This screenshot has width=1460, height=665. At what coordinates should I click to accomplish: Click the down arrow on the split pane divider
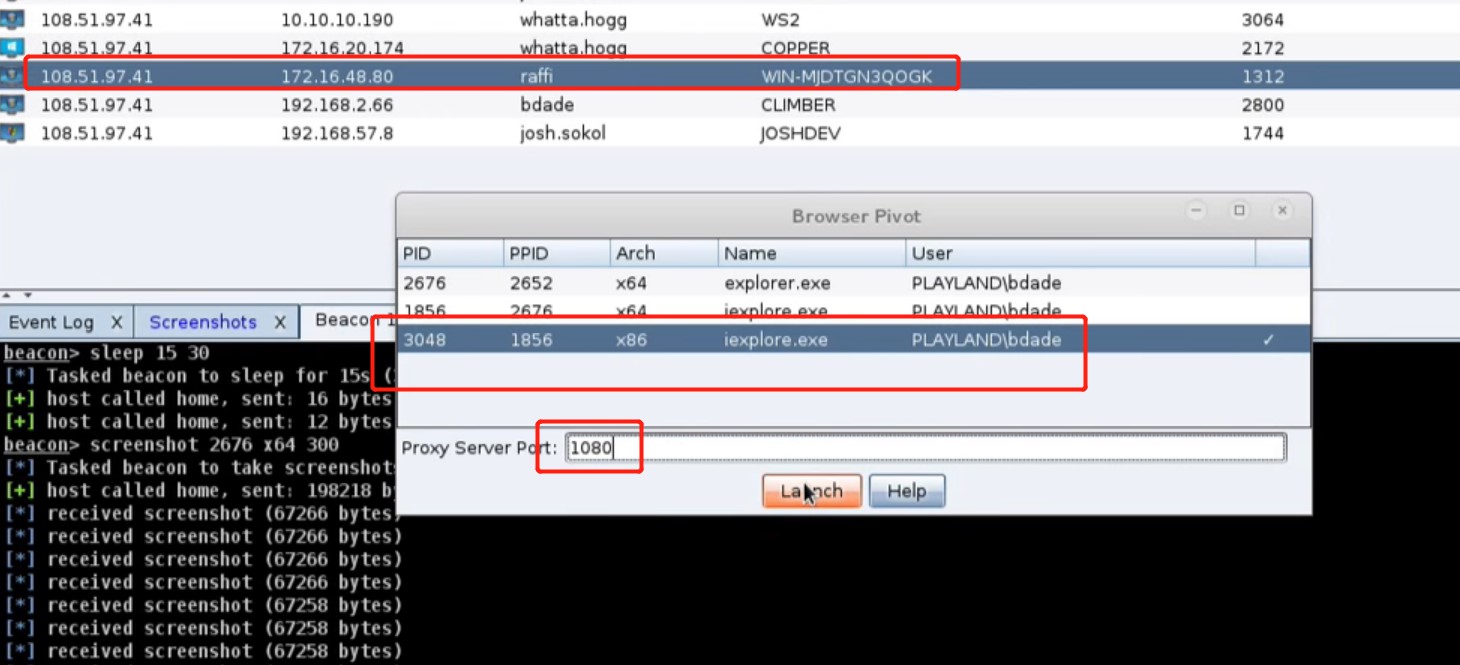pos(27,296)
